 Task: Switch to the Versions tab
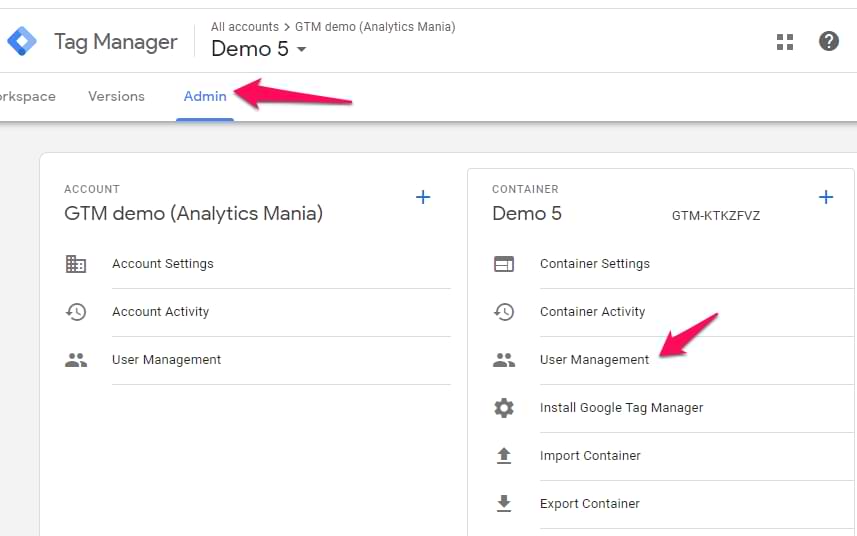116,97
